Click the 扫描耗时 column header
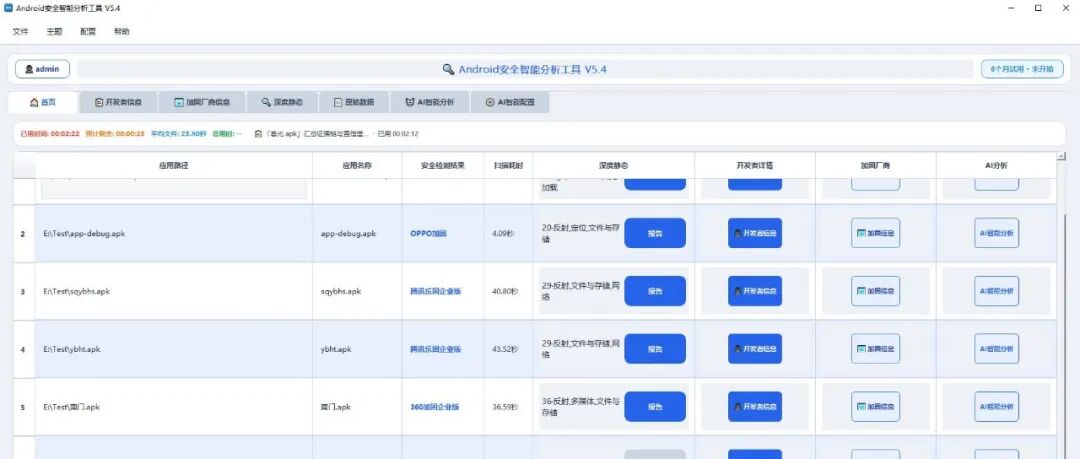The height and width of the screenshot is (459, 1080). [x=508, y=165]
